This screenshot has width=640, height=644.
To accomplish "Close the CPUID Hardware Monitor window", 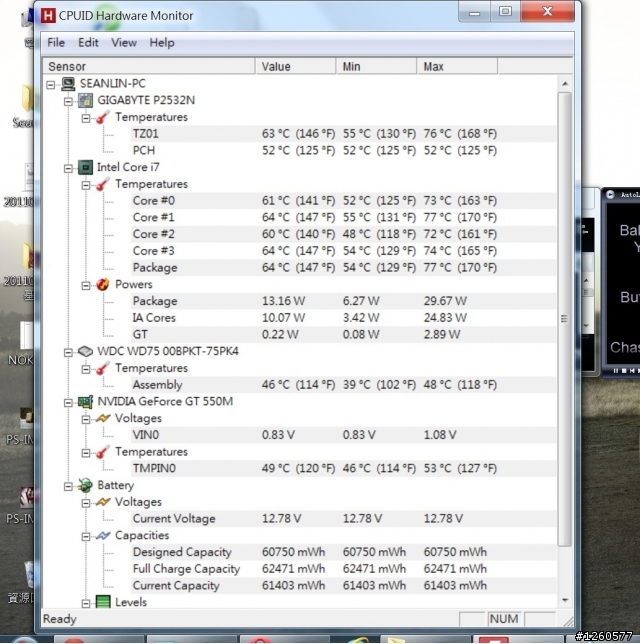I will click(x=547, y=12).
